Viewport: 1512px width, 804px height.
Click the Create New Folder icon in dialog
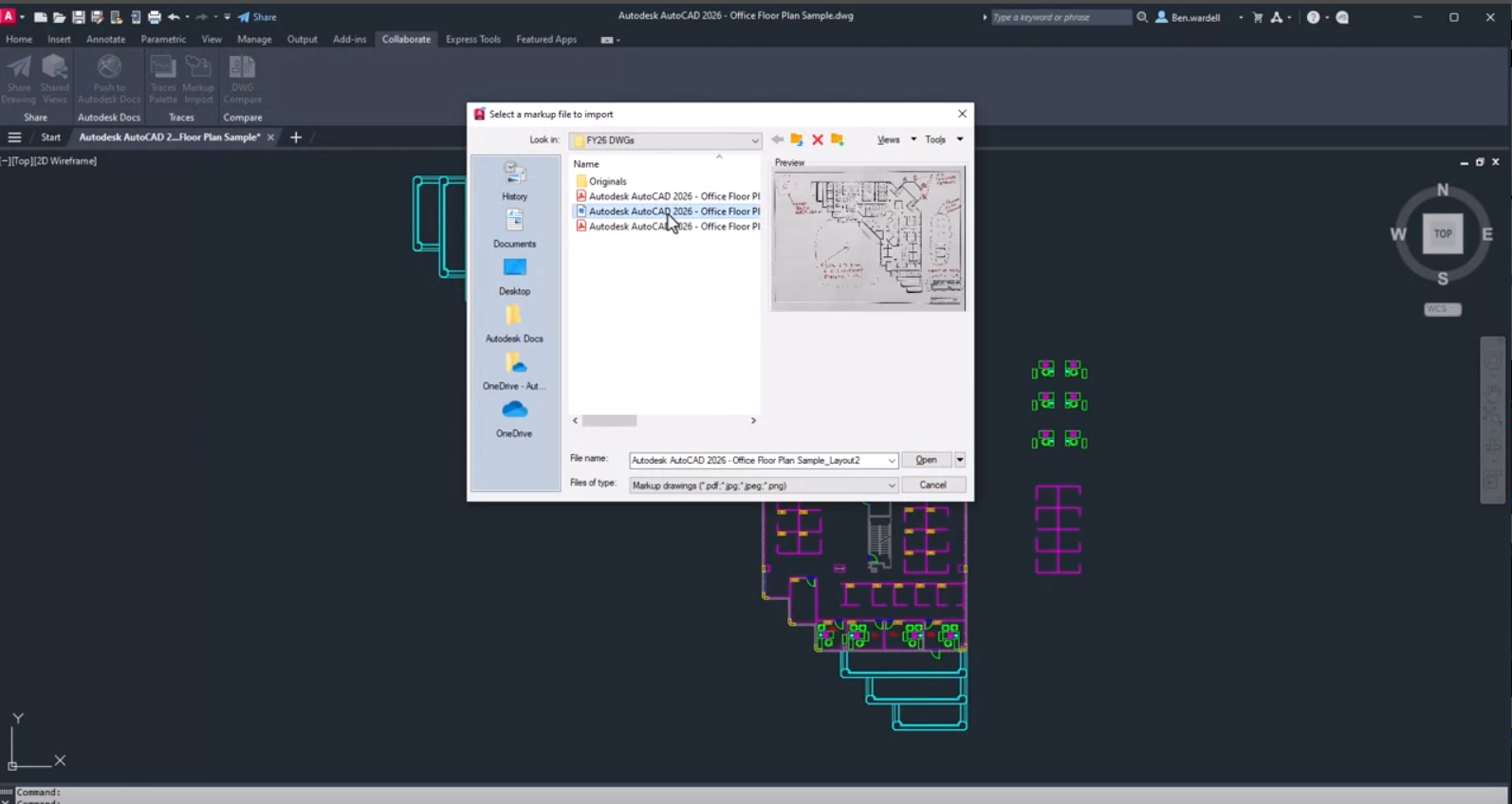(x=838, y=139)
